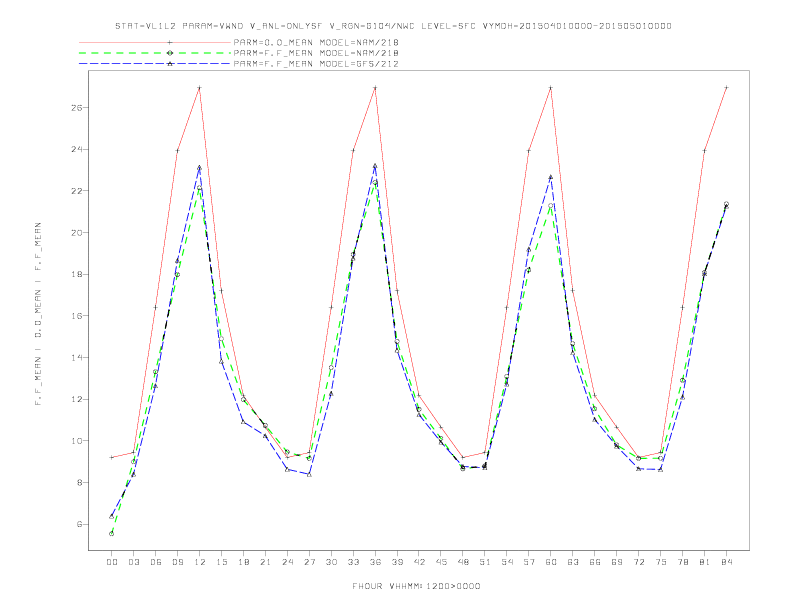Click y-axis tick label 24
The image size is (792, 612).
[77, 149]
